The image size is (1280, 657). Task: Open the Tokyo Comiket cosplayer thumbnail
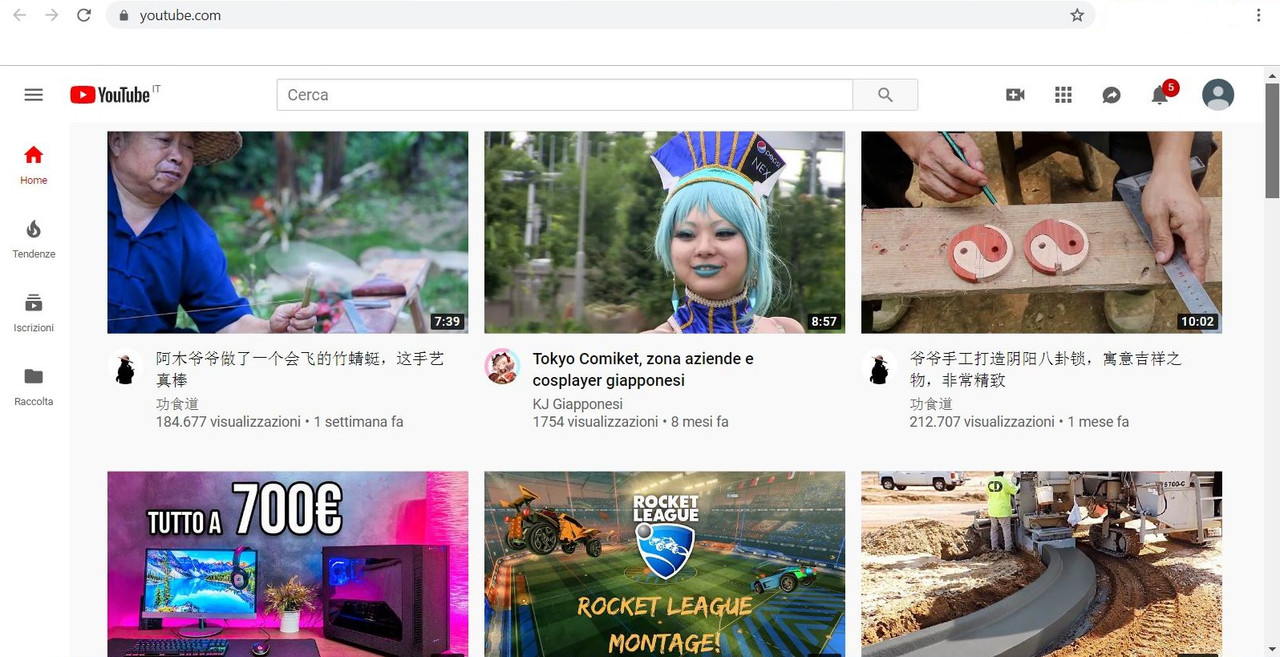coord(664,232)
